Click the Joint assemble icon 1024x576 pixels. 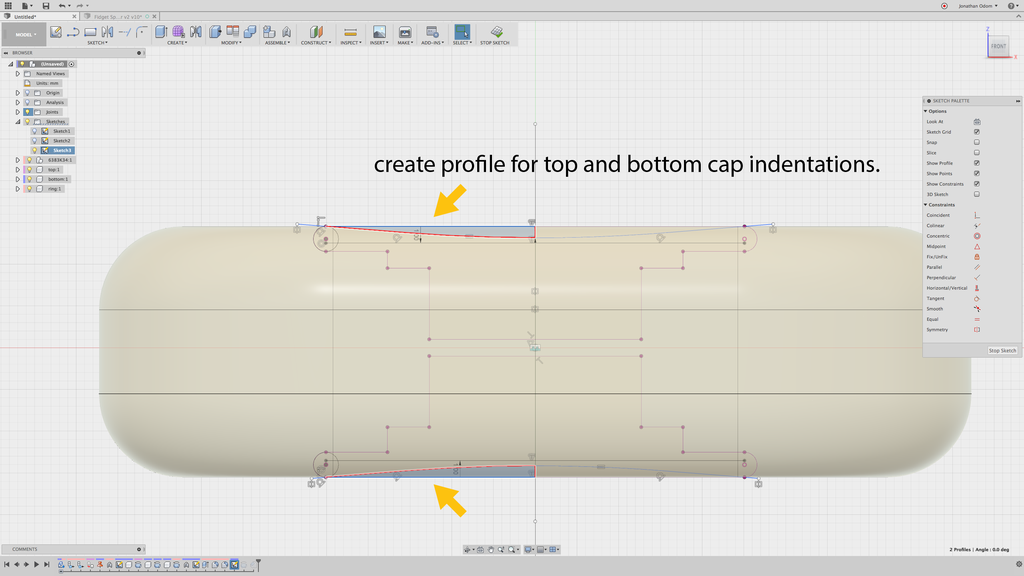[x=286, y=32]
